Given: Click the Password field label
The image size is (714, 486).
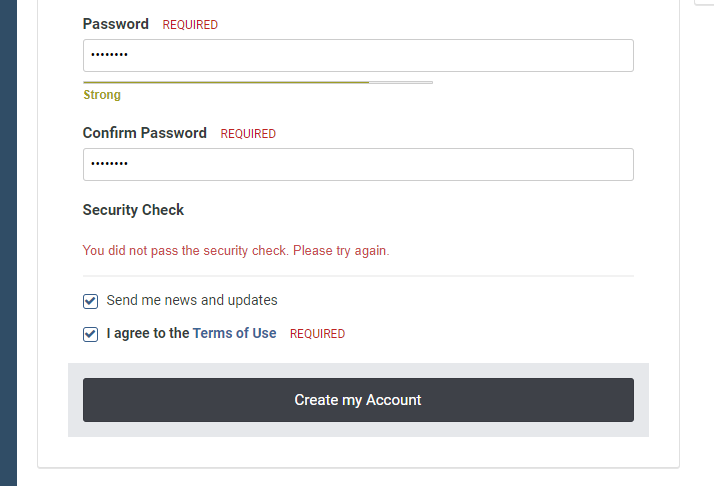Looking at the screenshot, I should pyautogui.click(x=116, y=24).
